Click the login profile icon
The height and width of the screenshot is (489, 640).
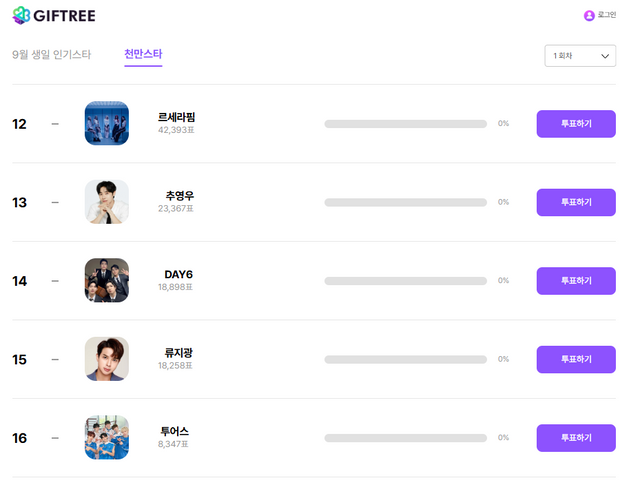tap(589, 15)
